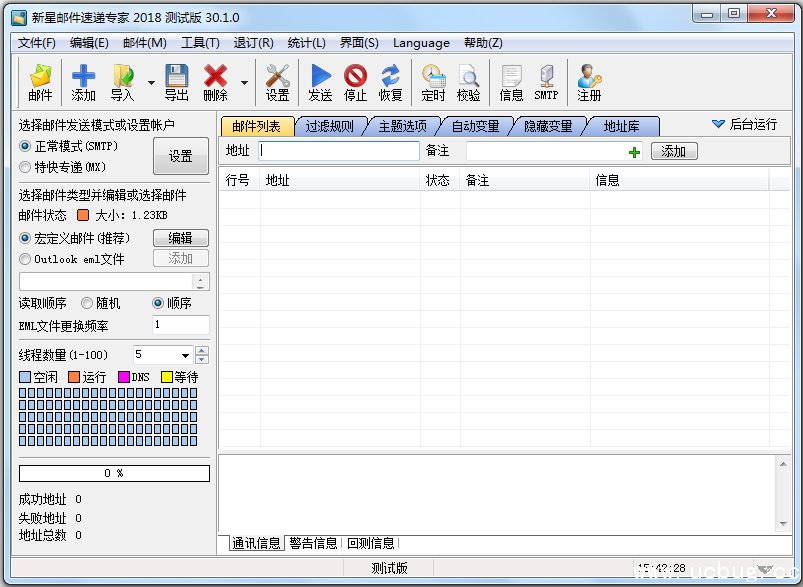Click the 停止 (Stop) toolbar icon
Image resolution: width=803 pixels, height=587 pixels.
[x=355, y=82]
